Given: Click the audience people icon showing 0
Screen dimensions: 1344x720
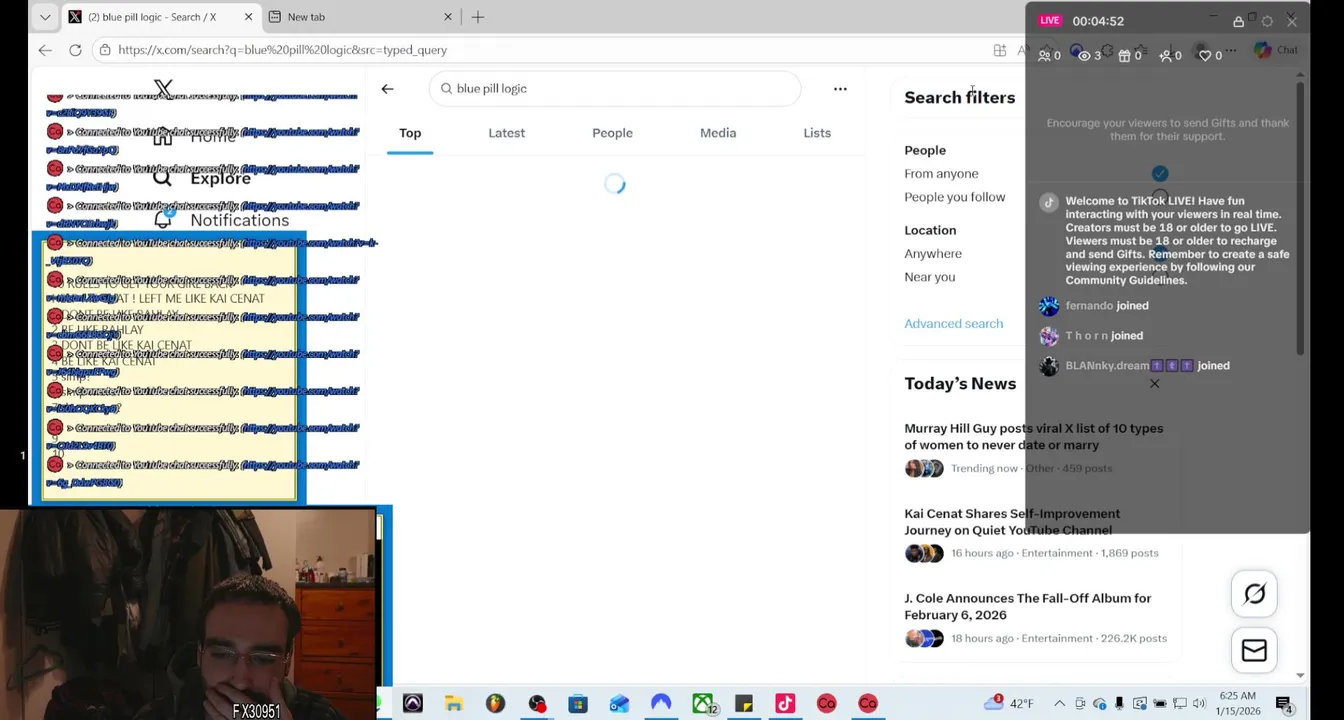Looking at the screenshot, I should point(1044,56).
